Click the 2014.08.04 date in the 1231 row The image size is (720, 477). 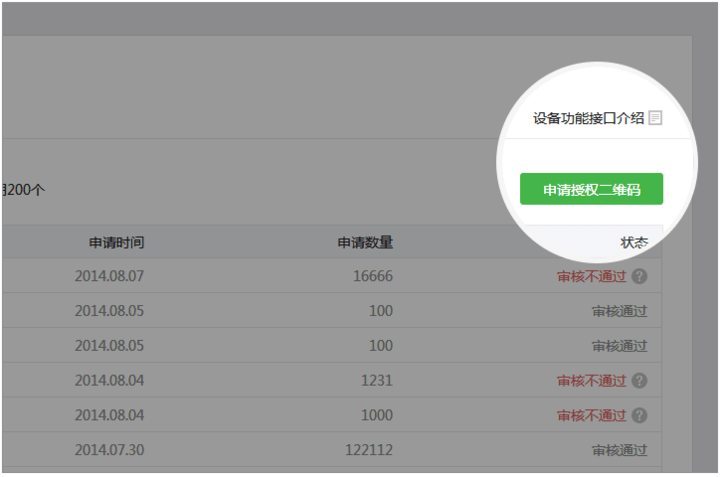(x=110, y=381)
